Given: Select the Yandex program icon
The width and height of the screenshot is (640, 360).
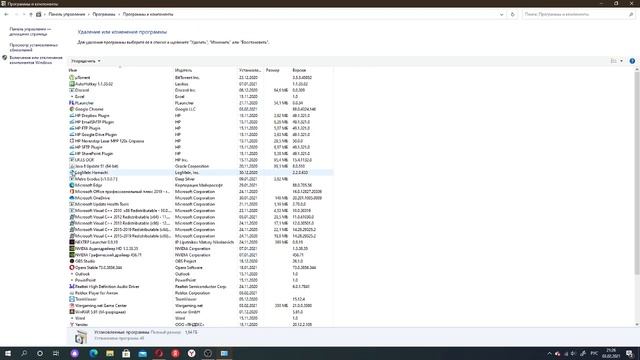Looking at the screenshot, I should pyautogui.click(x=72, y=324).
